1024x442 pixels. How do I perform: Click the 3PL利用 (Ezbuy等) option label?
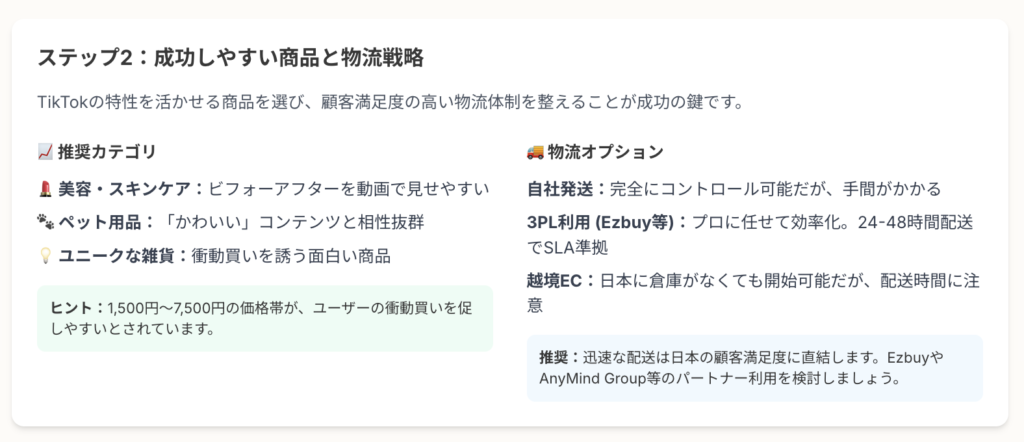point(600,223)
